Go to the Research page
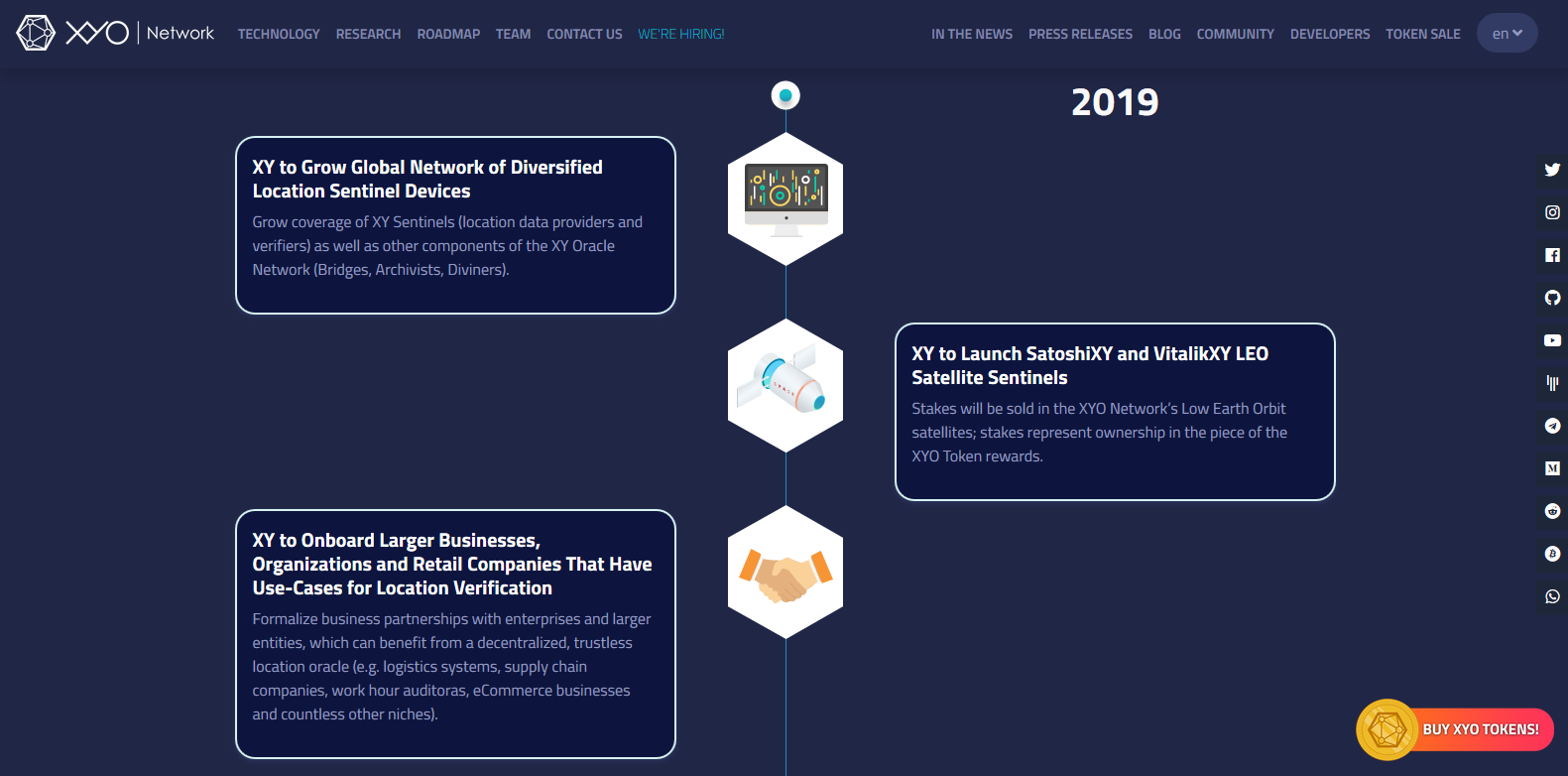Screen dimensions: 1568x776 pyautogui.click(x=368, y=34)
